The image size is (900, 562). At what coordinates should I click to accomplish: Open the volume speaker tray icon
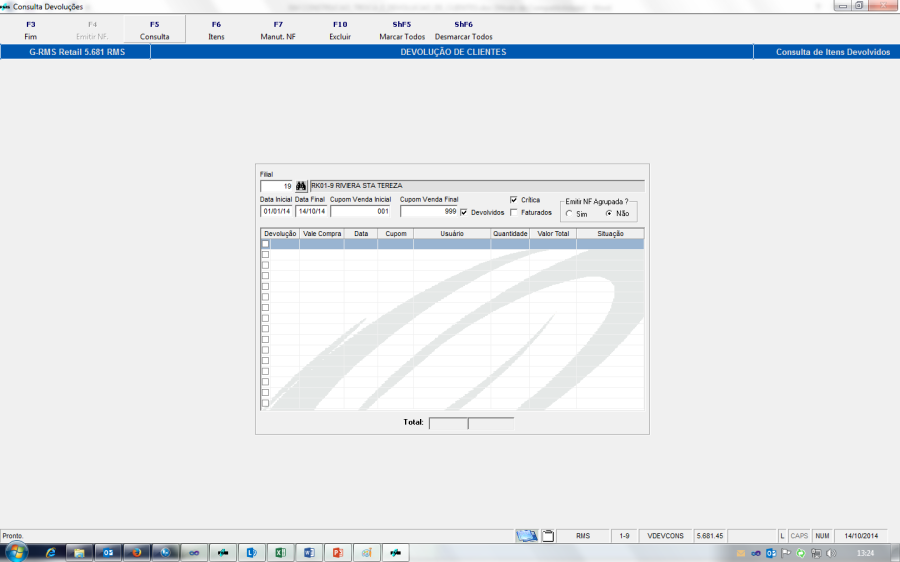[x=831, y=553]
